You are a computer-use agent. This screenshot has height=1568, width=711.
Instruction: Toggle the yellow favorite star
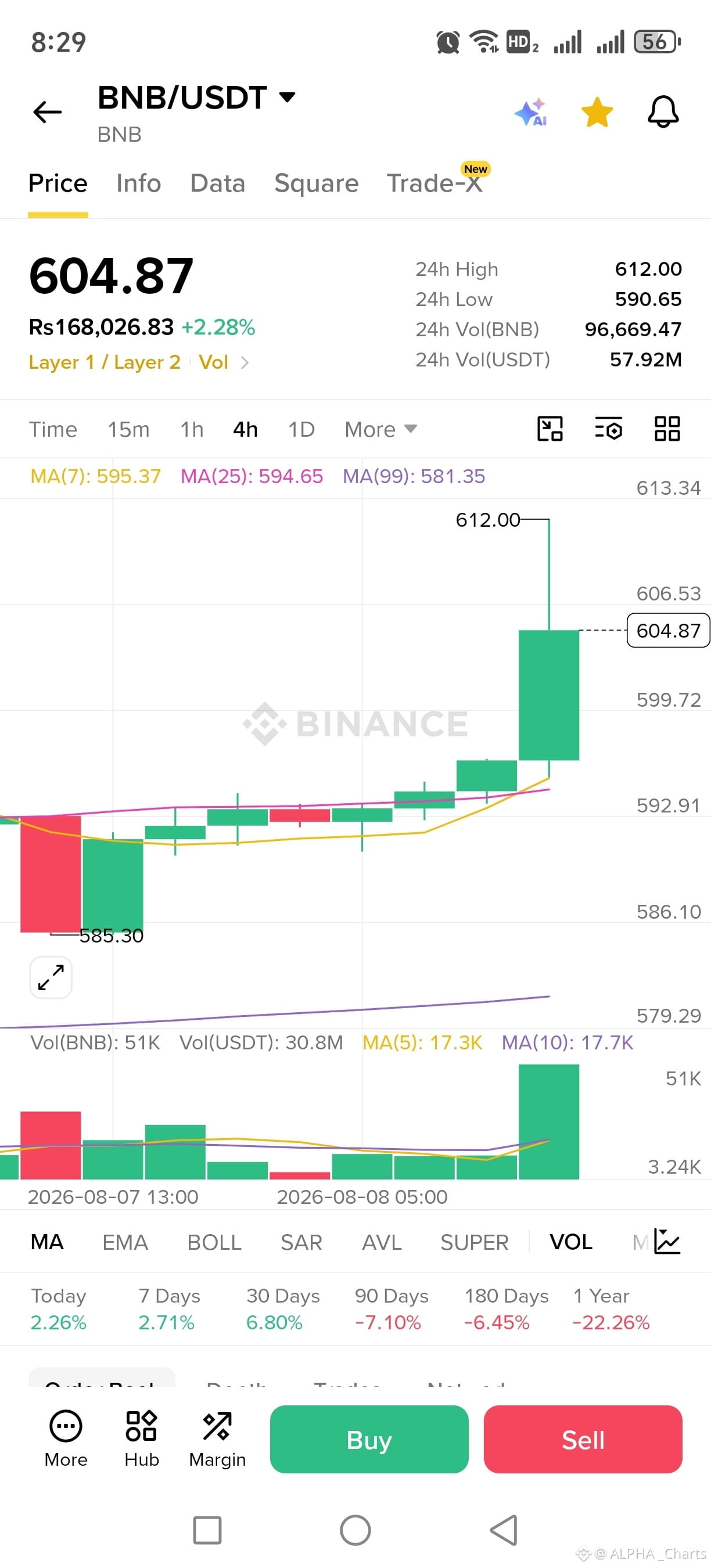597,112
